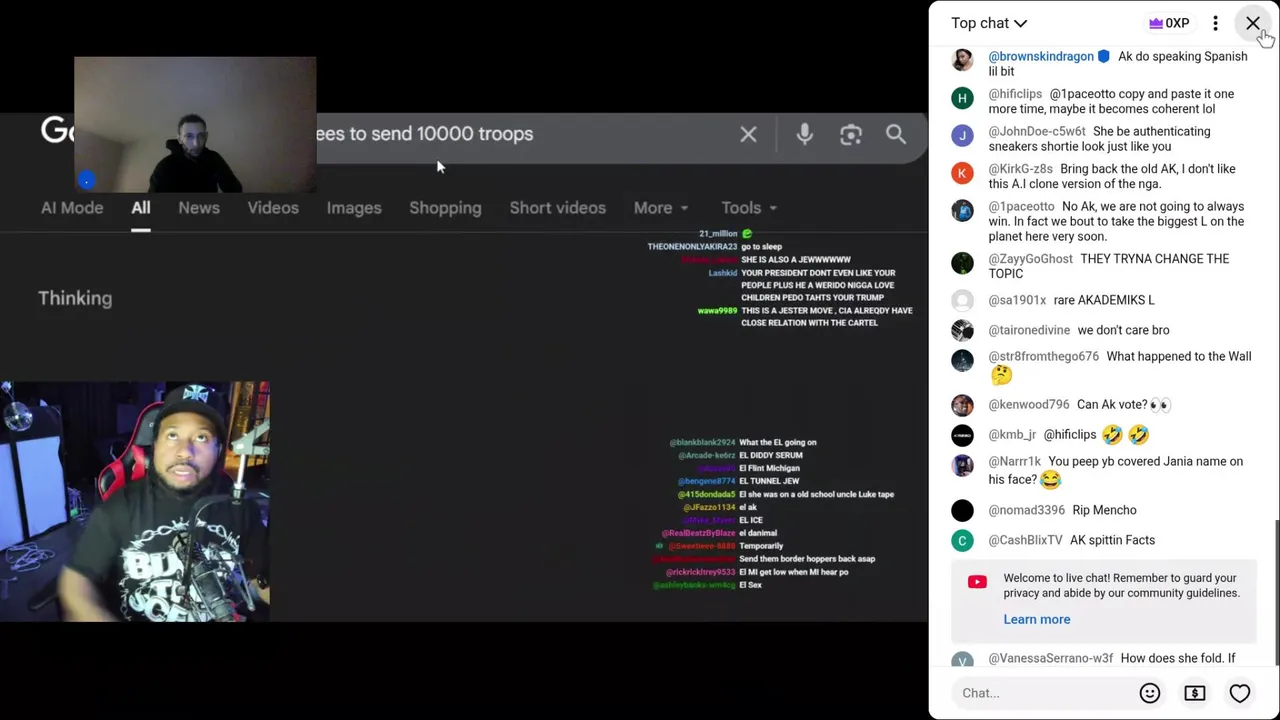Click the Learn more link
Viewport: 1280px width, 720px height.
[x=1037, y=619]
